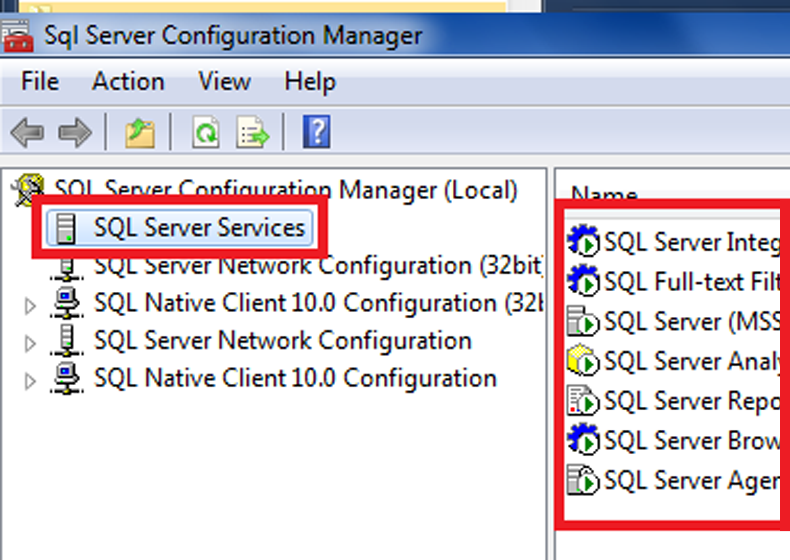Select the SQL Server Agent service row
The image size is (790, 560).
pyautogui.click(x=690, y=480)
